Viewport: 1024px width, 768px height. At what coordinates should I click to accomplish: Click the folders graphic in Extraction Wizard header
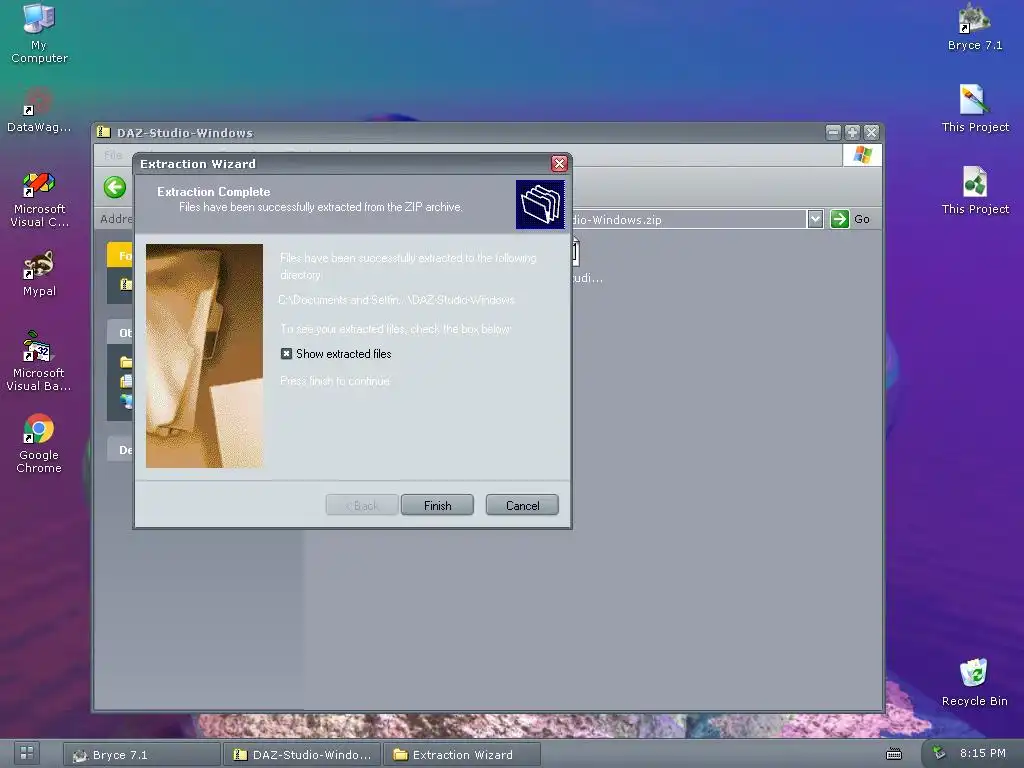(x=540, y=204)
